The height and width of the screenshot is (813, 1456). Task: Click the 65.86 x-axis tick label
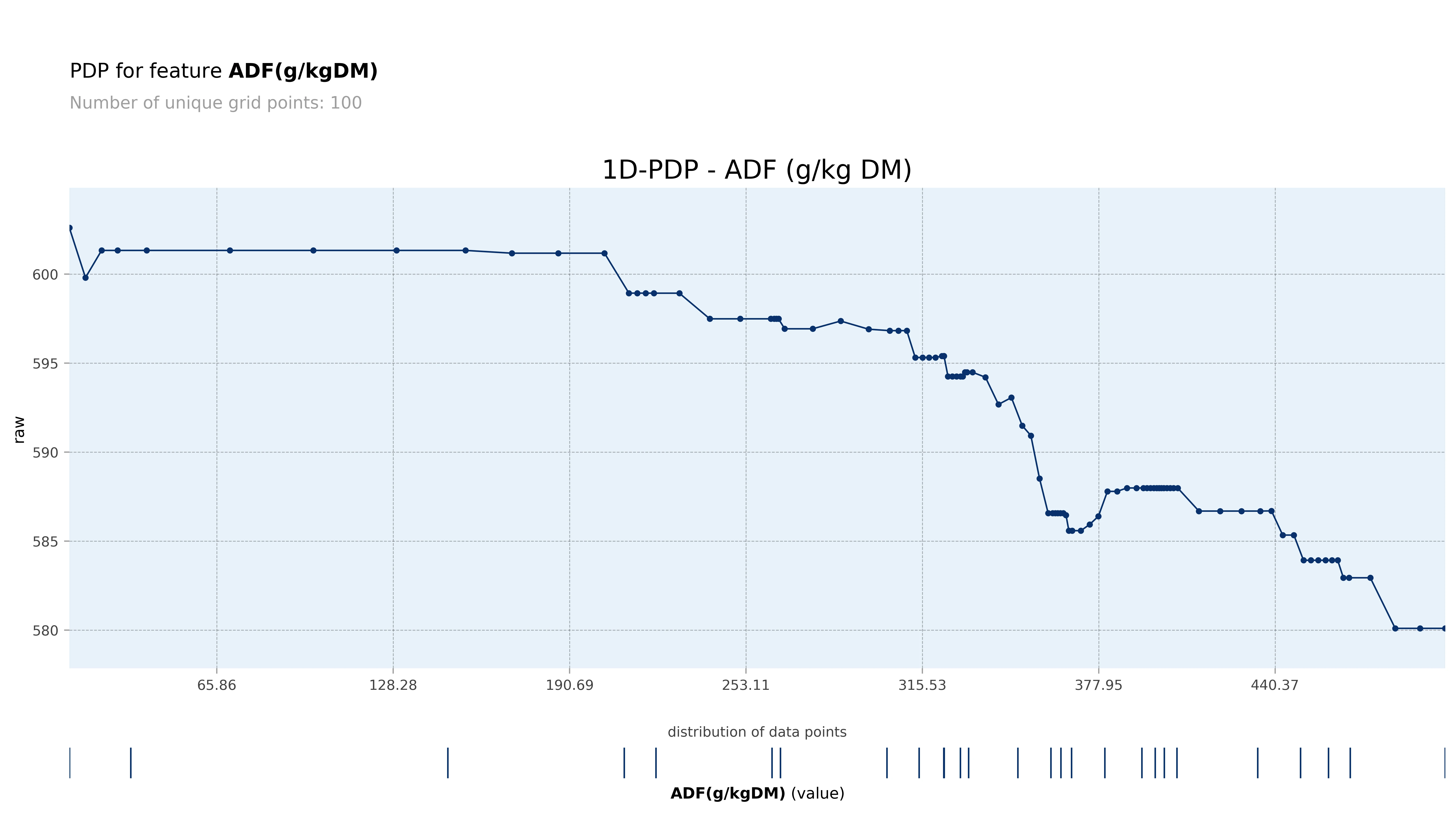[x=217, y=685]
